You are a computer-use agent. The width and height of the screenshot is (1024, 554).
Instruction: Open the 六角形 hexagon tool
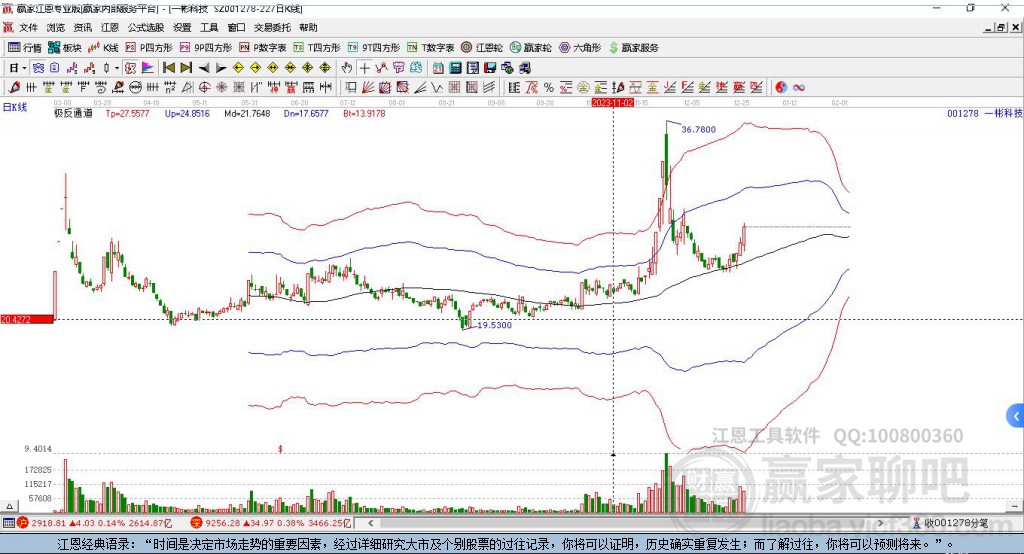coord(580,48)
